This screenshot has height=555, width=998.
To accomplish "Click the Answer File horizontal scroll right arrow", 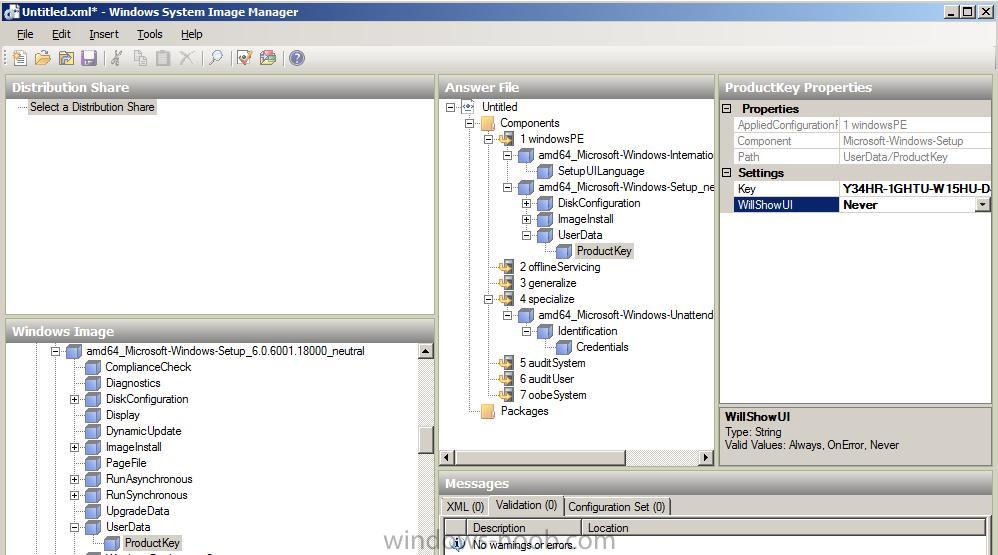I will 705,458.
